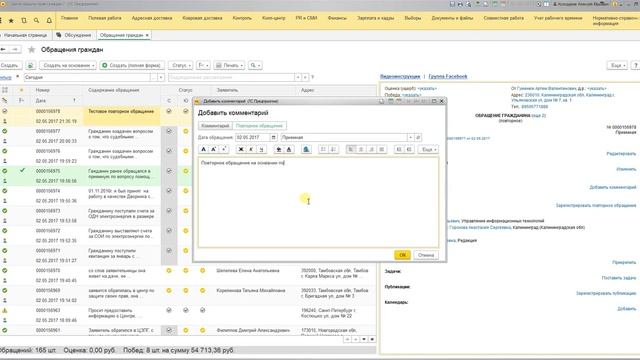Open the Обсуждения tab

click(x=74, y=36)
